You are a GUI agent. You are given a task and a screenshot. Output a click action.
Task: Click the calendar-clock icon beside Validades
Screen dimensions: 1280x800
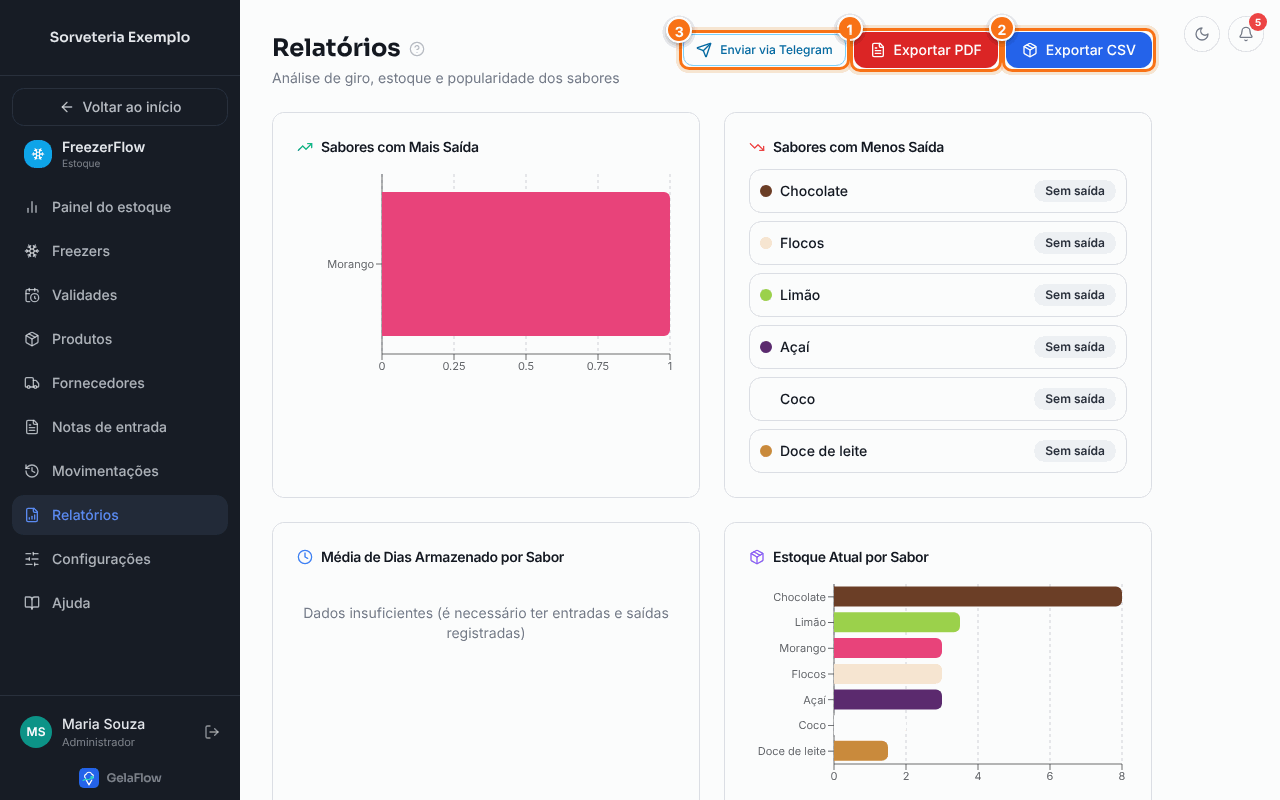32,295
